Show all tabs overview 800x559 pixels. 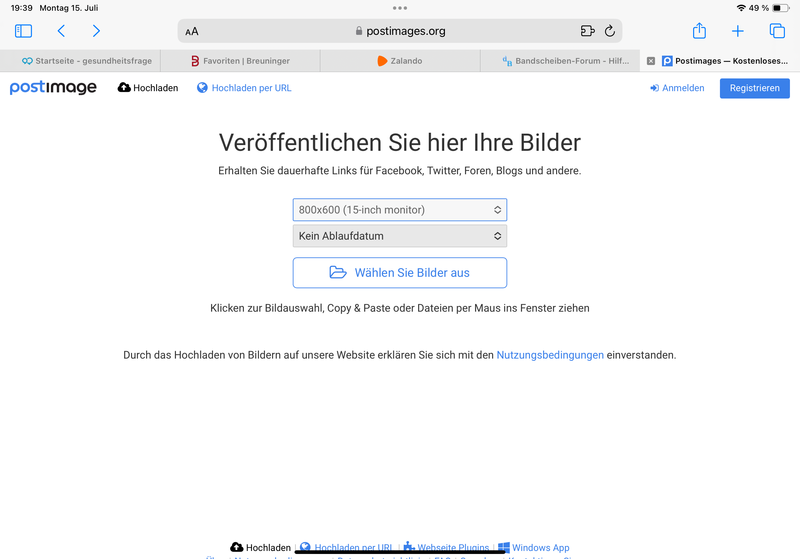tap(777, 31)
